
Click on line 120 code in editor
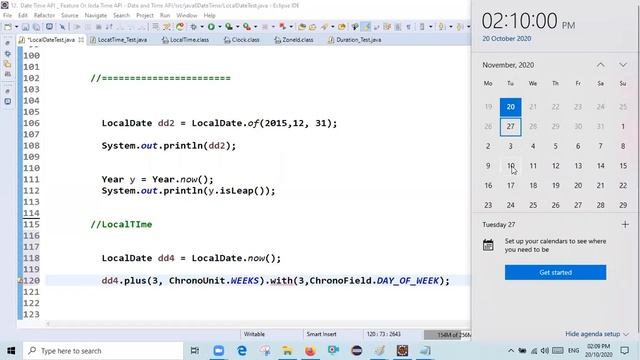275,281
